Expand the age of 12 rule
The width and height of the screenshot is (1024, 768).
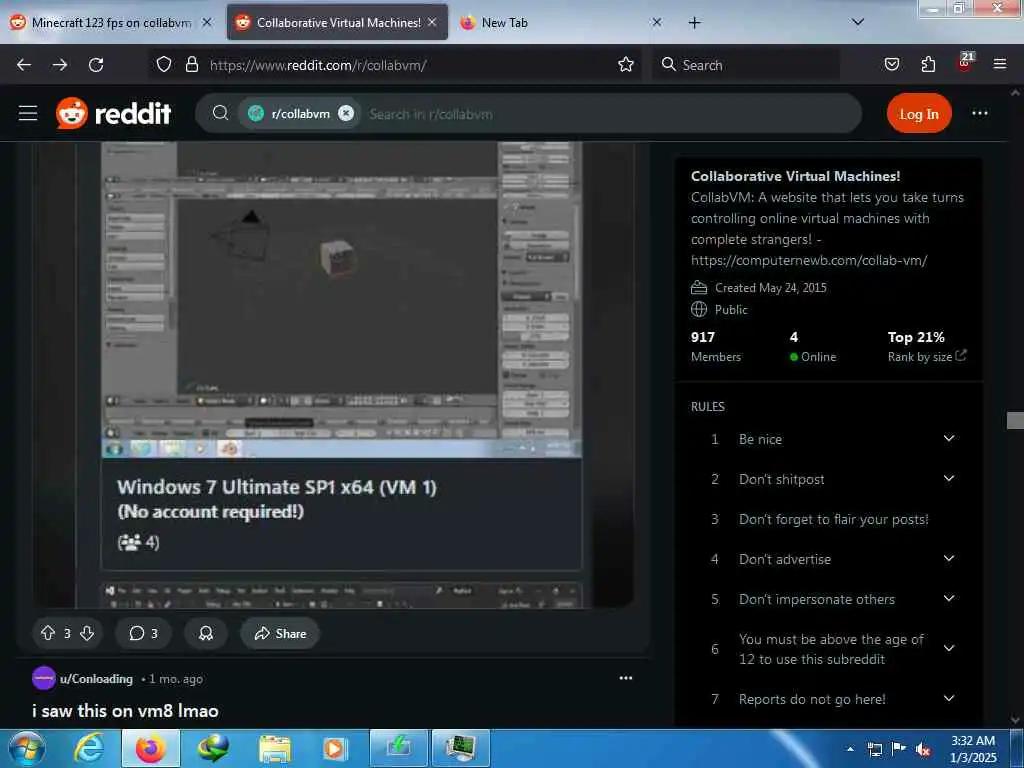pyautogui.click(x=949, y=648)
